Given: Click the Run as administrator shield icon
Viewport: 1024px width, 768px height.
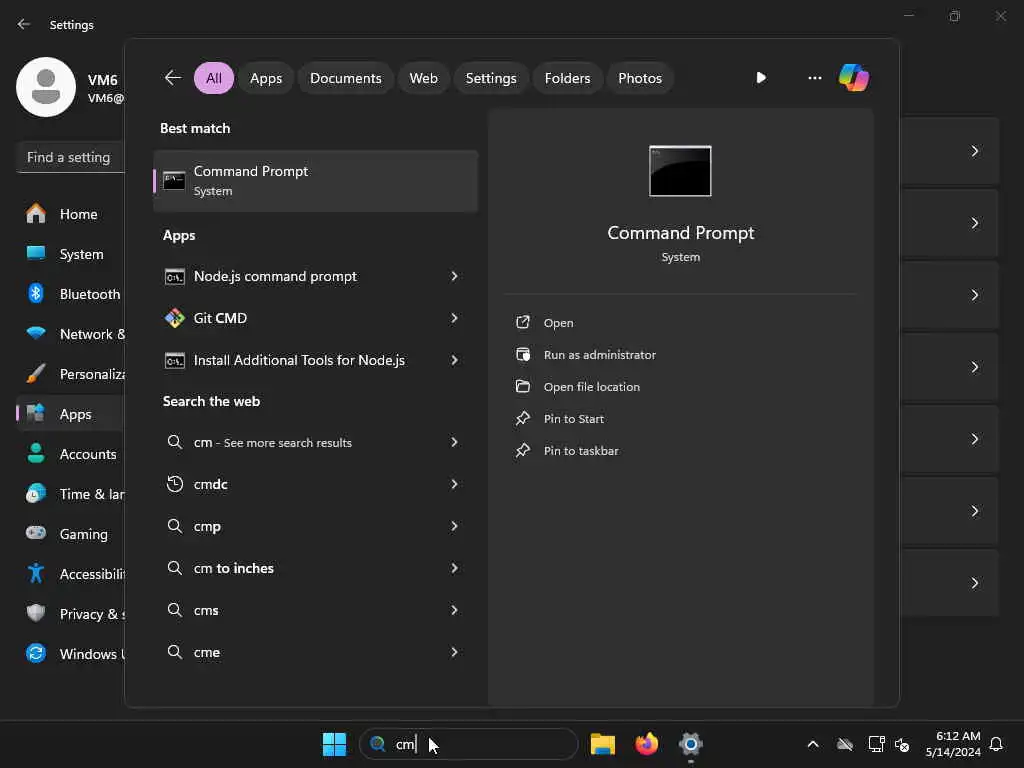Looking at the screenshot, I should click(x=522, y=354).
